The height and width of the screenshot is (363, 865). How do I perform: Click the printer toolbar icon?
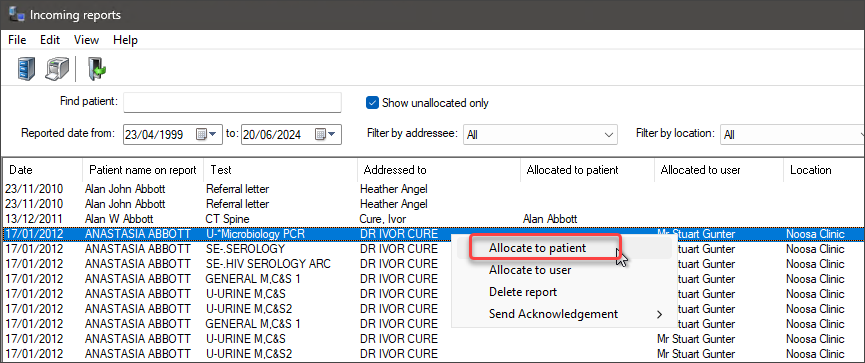(x=57, y=70)
